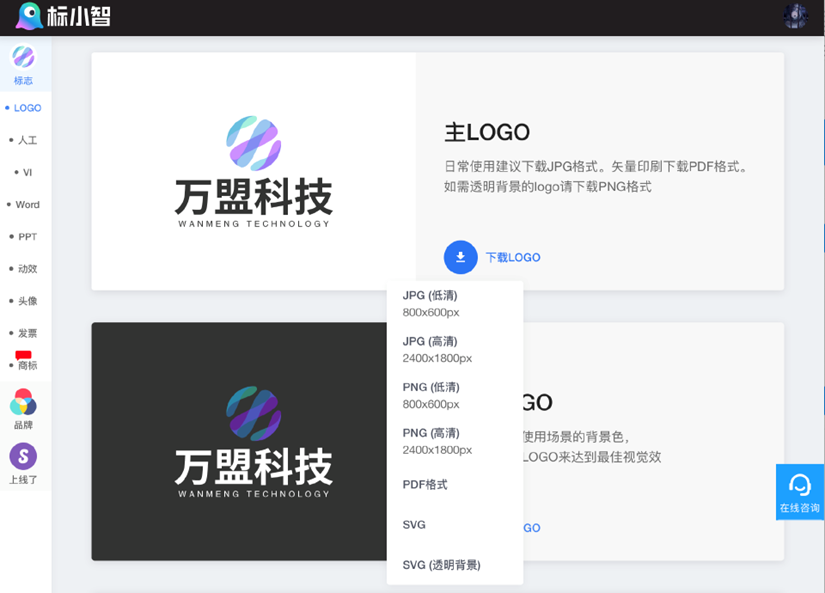Click the 标小智 logo icon in header
The height and width of the screenshot is (593, 825).
tap(30, 16)
